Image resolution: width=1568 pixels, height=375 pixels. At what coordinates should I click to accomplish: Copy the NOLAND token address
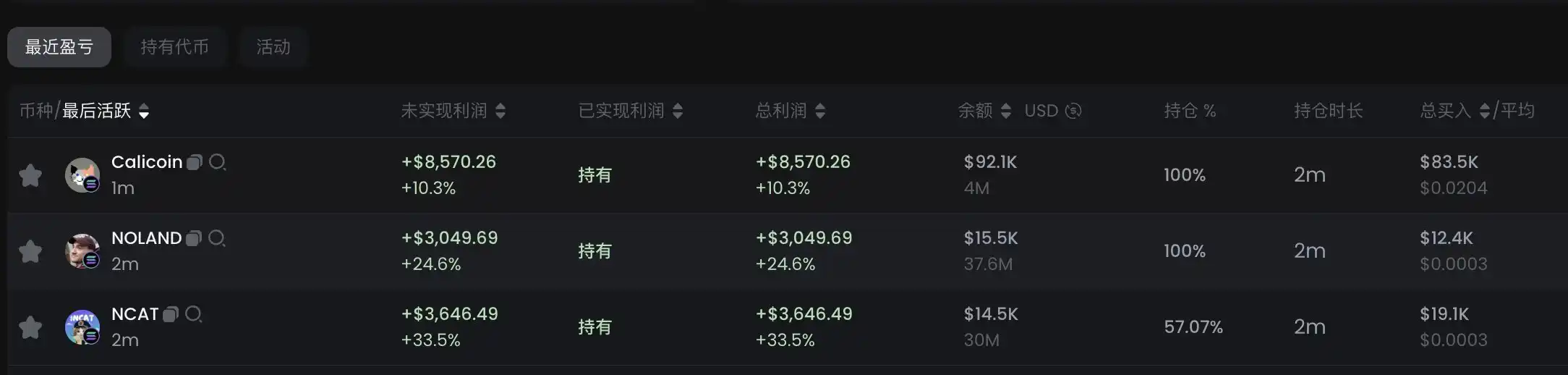pos(193,238)
